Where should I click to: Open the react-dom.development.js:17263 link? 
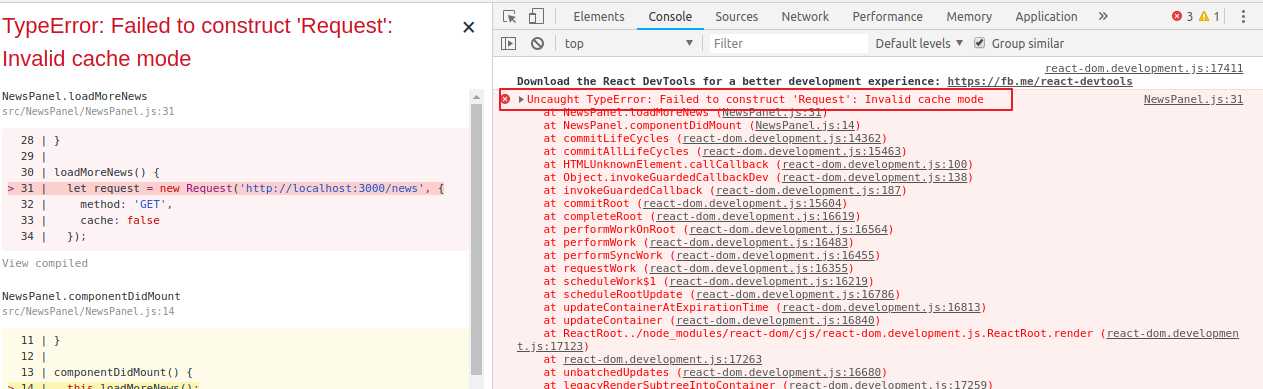(x=662, y=359)
